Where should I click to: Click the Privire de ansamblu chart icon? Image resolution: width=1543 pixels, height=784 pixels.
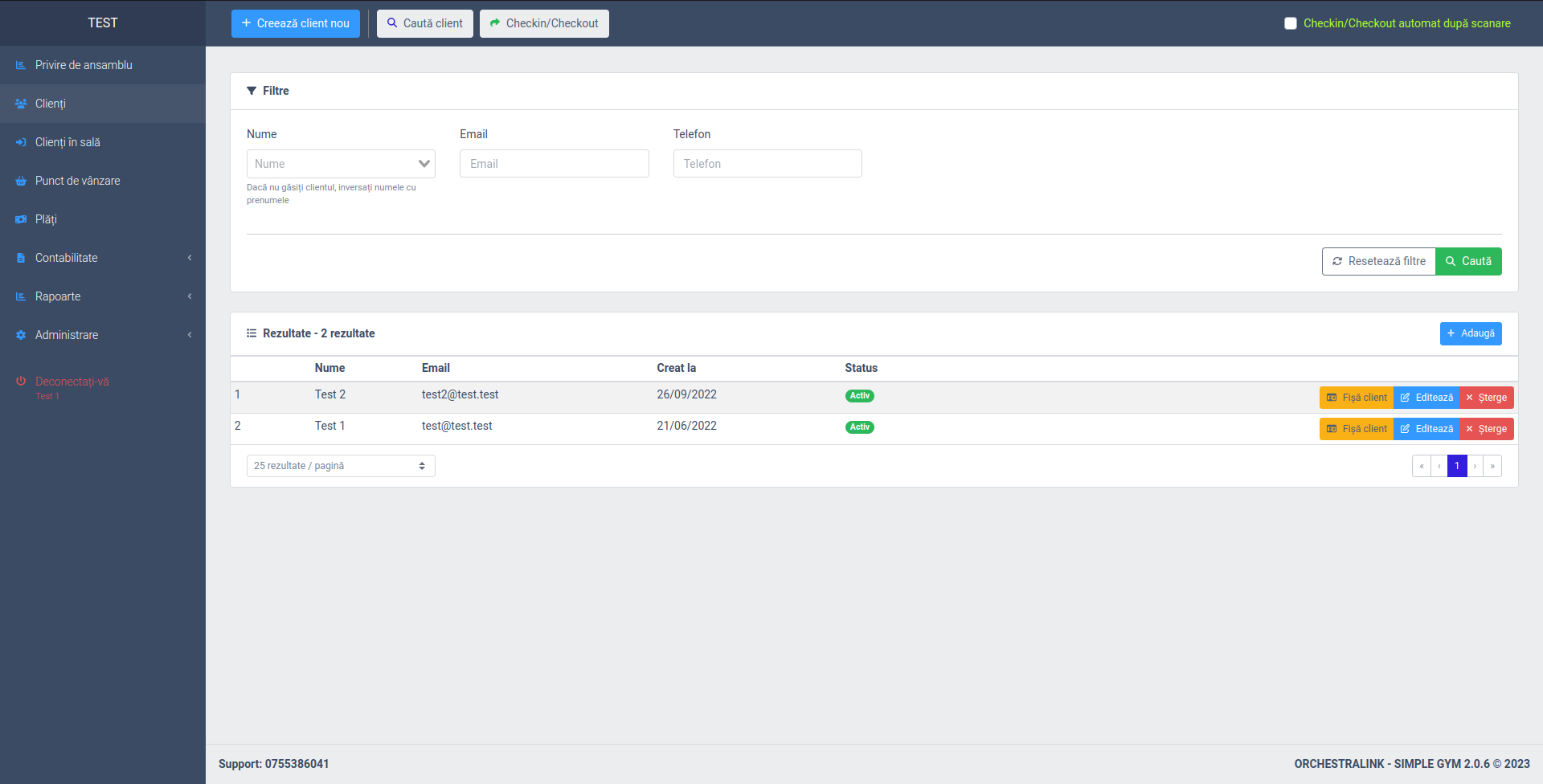[x=21, y=65]
